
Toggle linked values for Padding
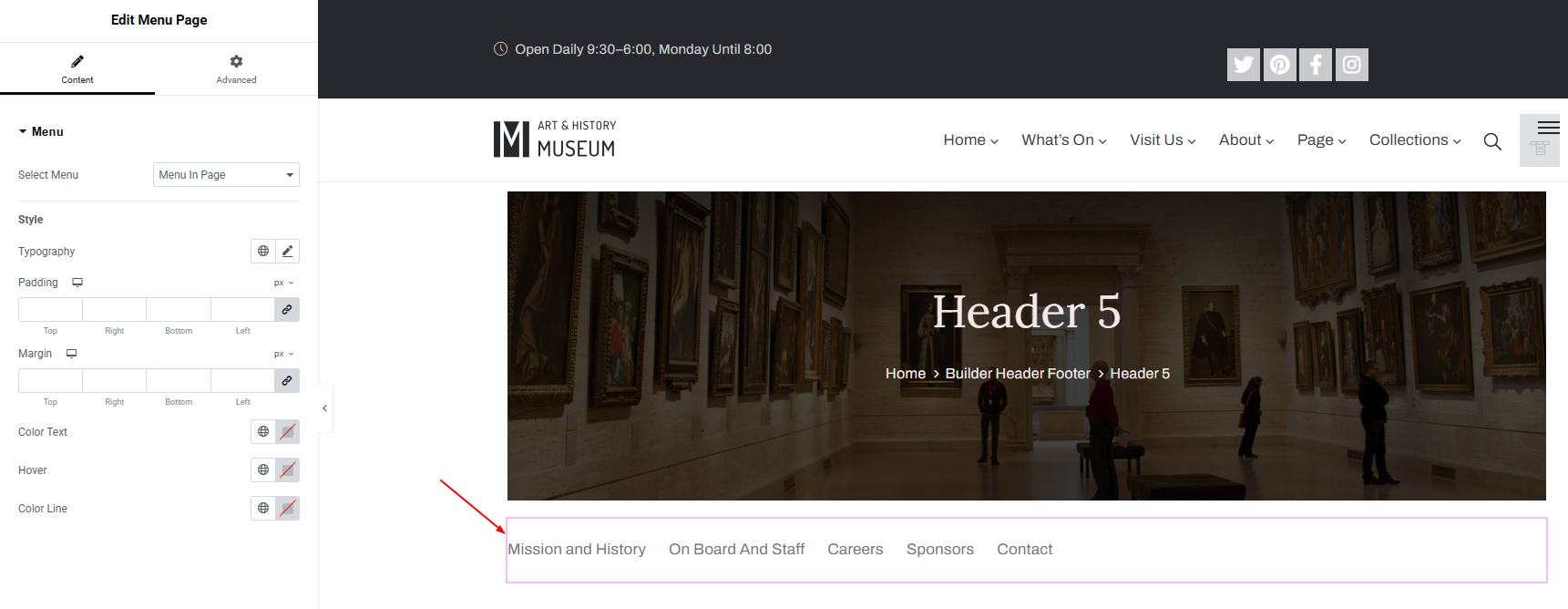(287, 310)
